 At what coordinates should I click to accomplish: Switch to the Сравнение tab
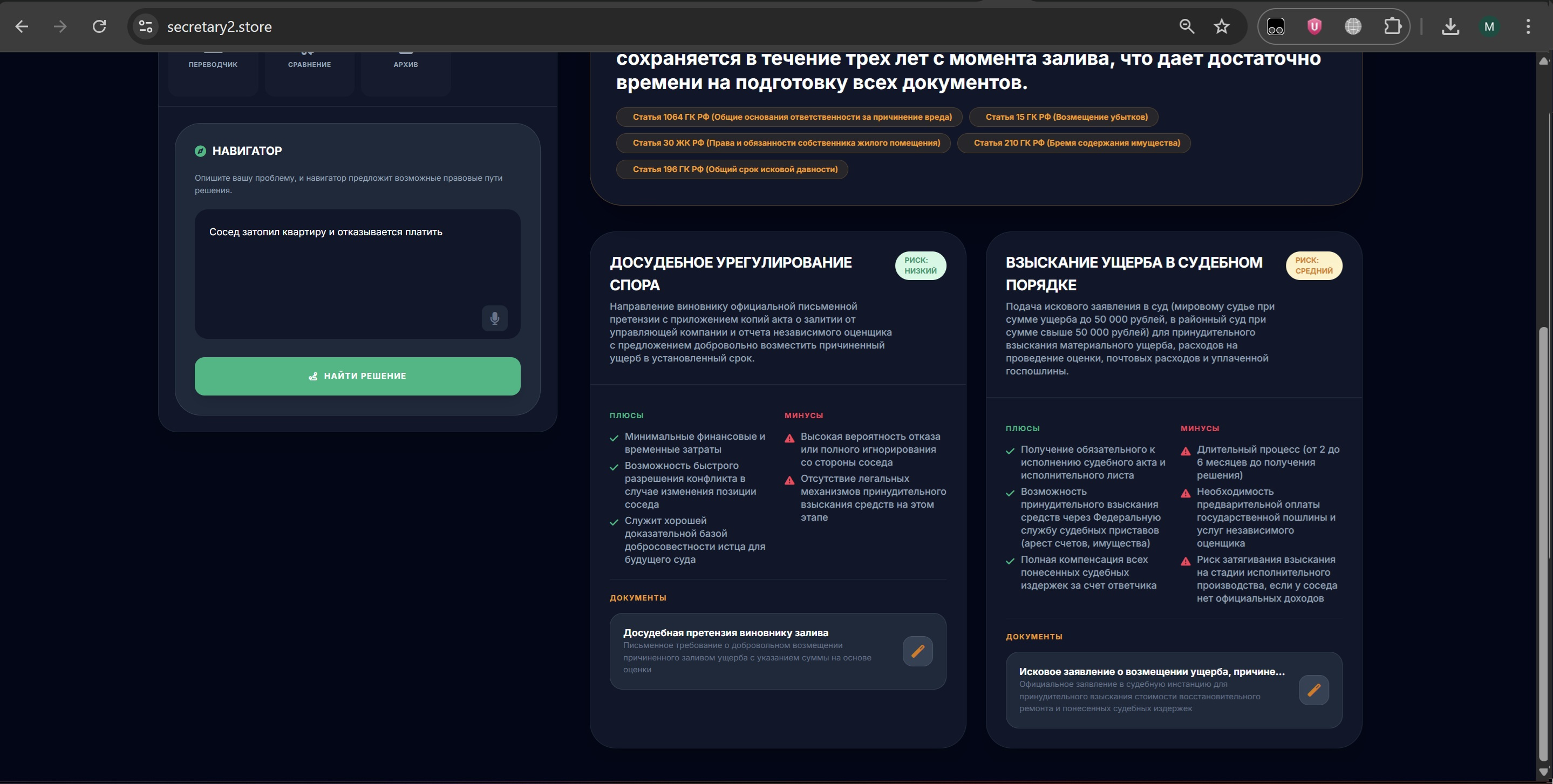(309, 65)
